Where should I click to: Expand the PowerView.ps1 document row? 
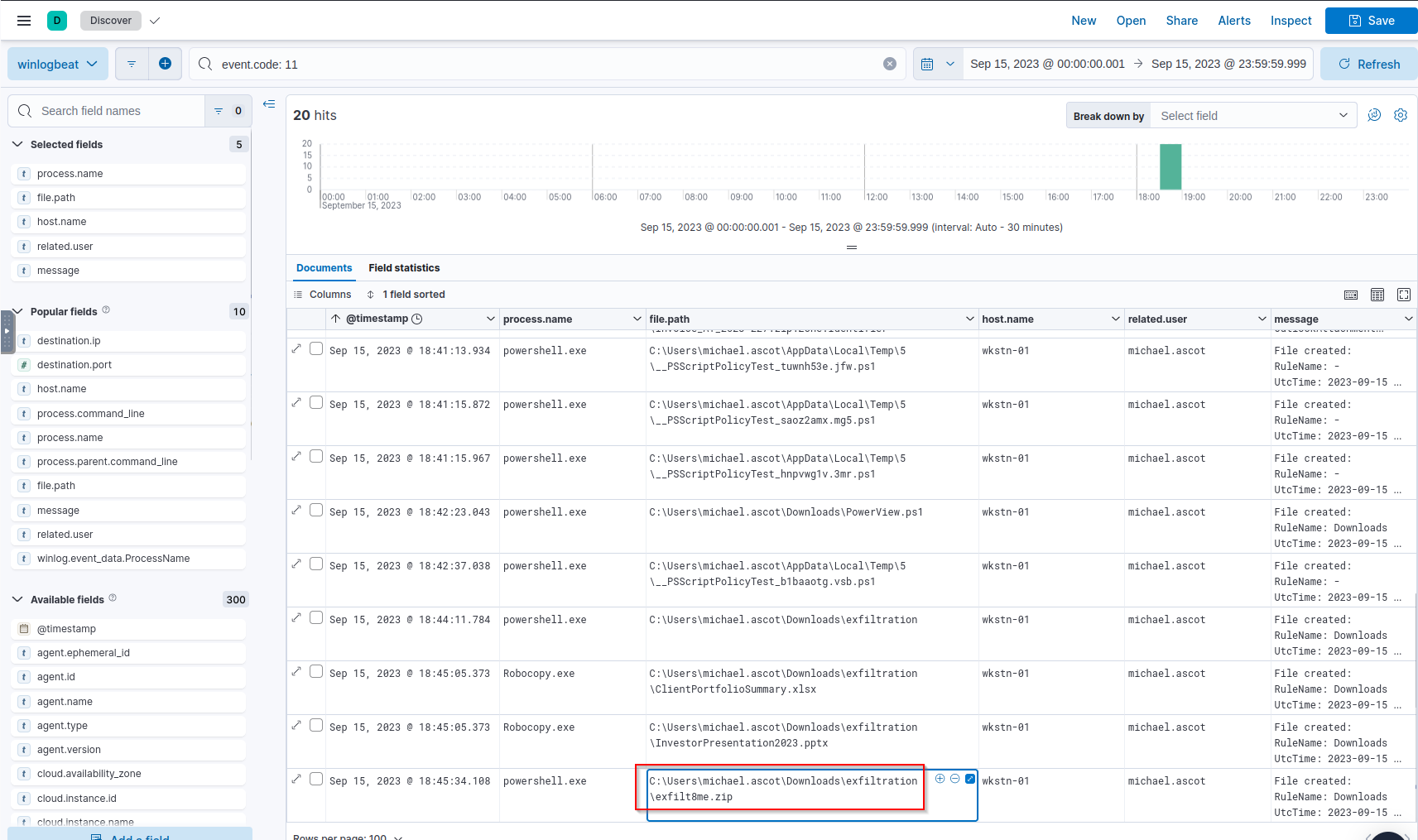[296, 510]
